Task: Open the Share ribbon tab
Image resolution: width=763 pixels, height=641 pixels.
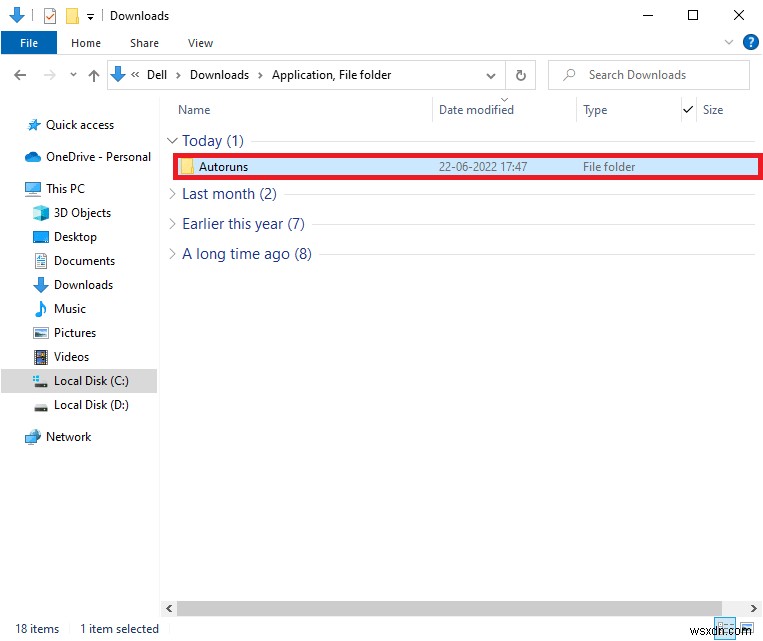Action: click(144, 43)
